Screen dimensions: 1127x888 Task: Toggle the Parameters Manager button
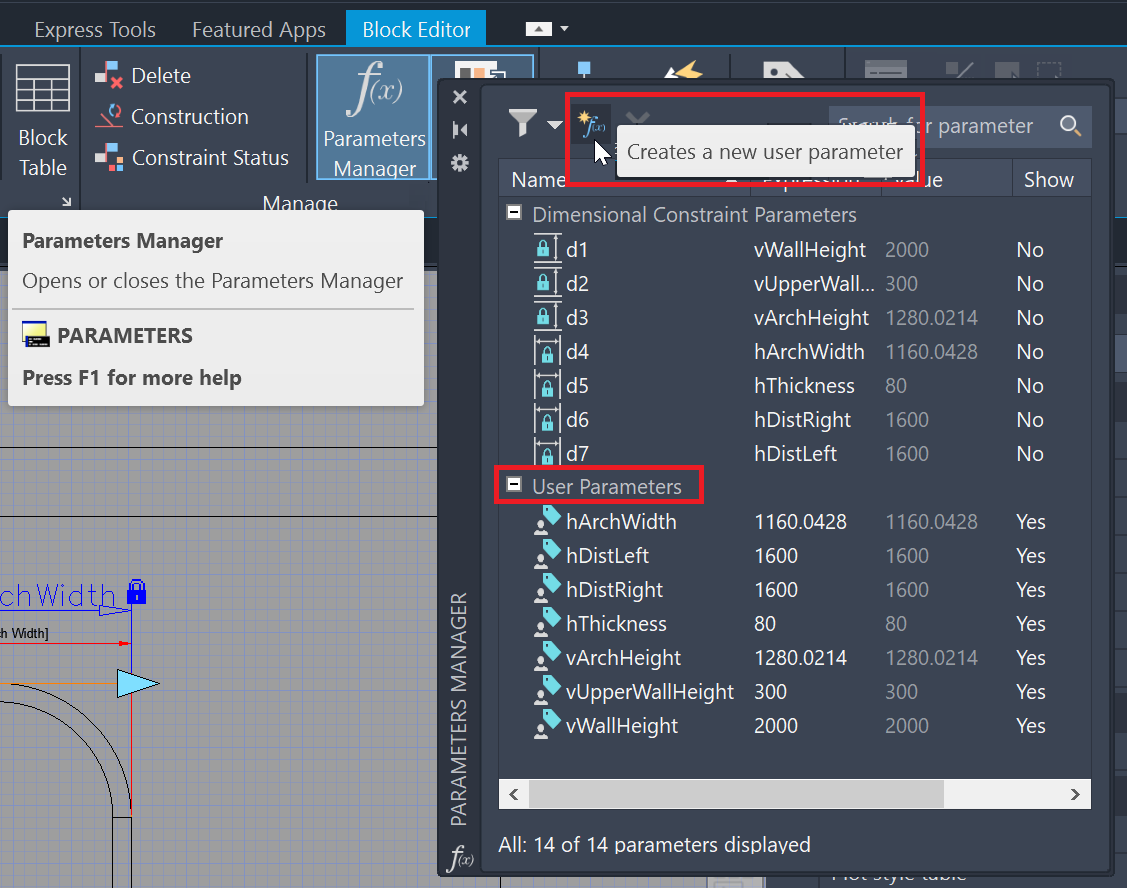374,117
